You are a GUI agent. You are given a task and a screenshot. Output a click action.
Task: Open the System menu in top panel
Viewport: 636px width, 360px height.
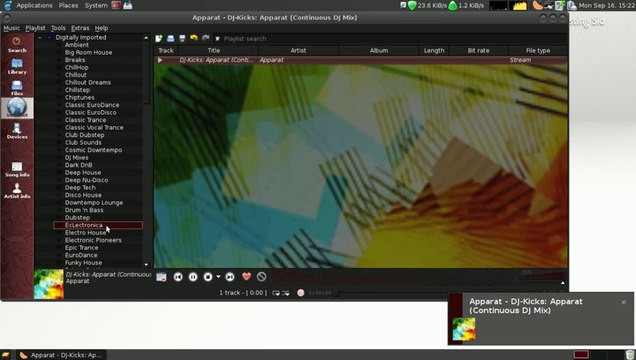[x=96, y=5]
